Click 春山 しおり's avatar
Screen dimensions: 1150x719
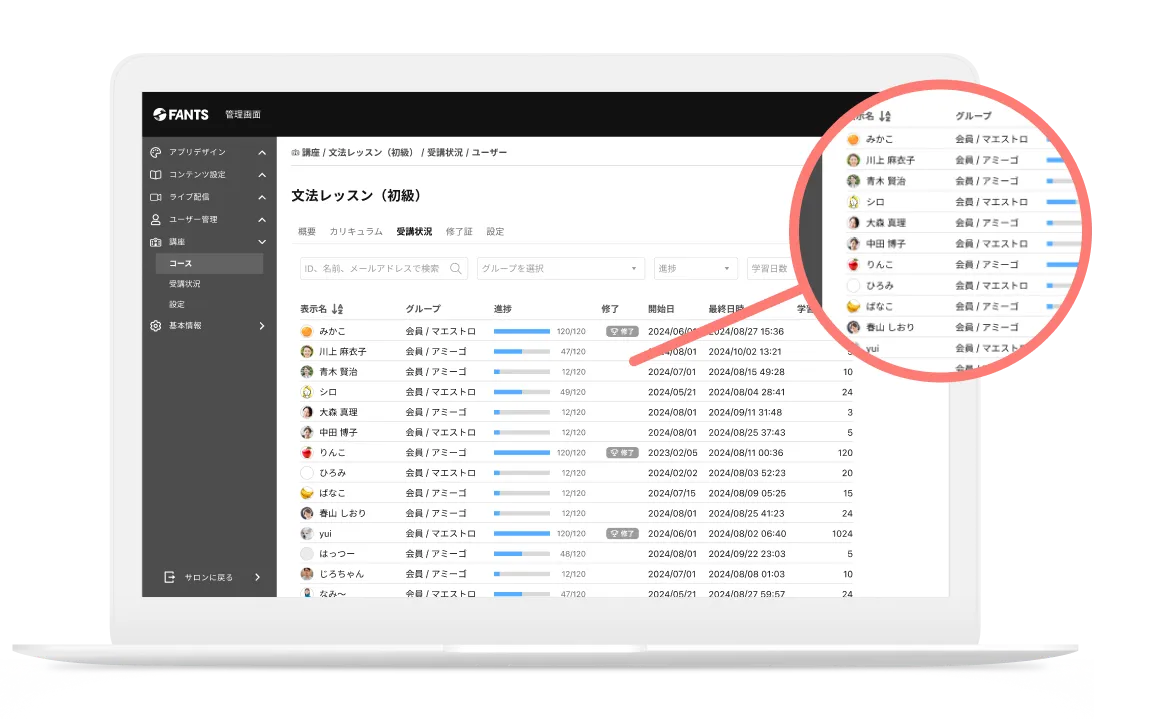[x=307, y=513]
